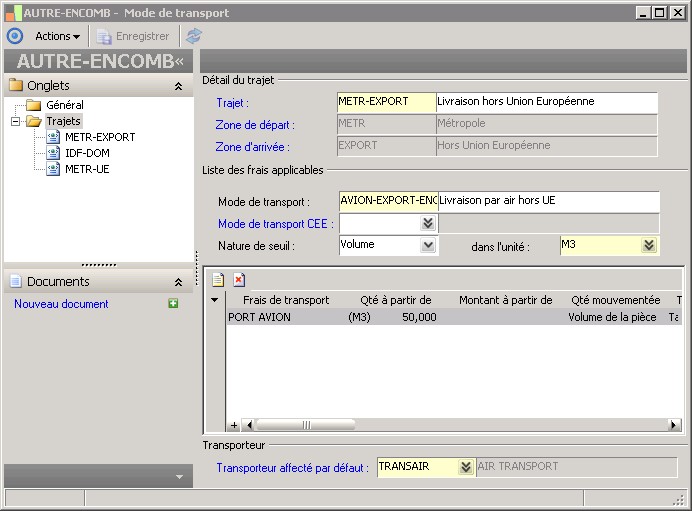Click the Qté mouvementée column header
Viewport: 692px width, 511px height.
click(x=616, y=301)
